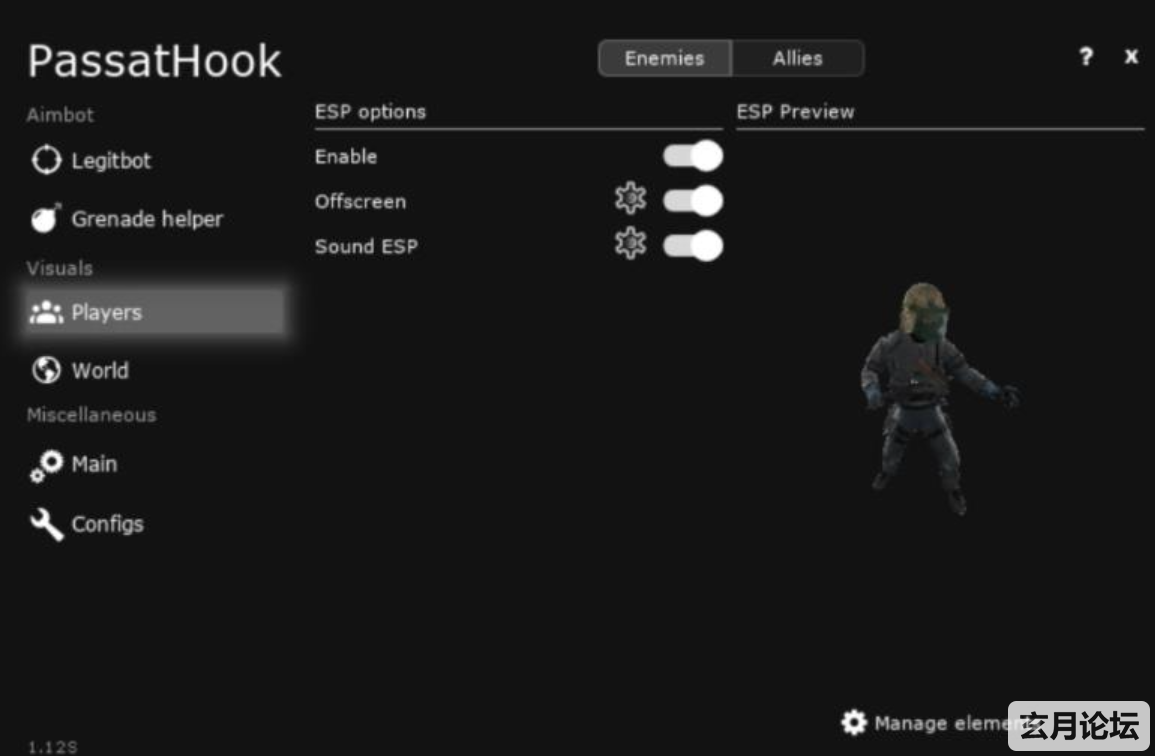Open the World visuals label
This screenshot has width=1155, height=756.
(x=100, y=370)
